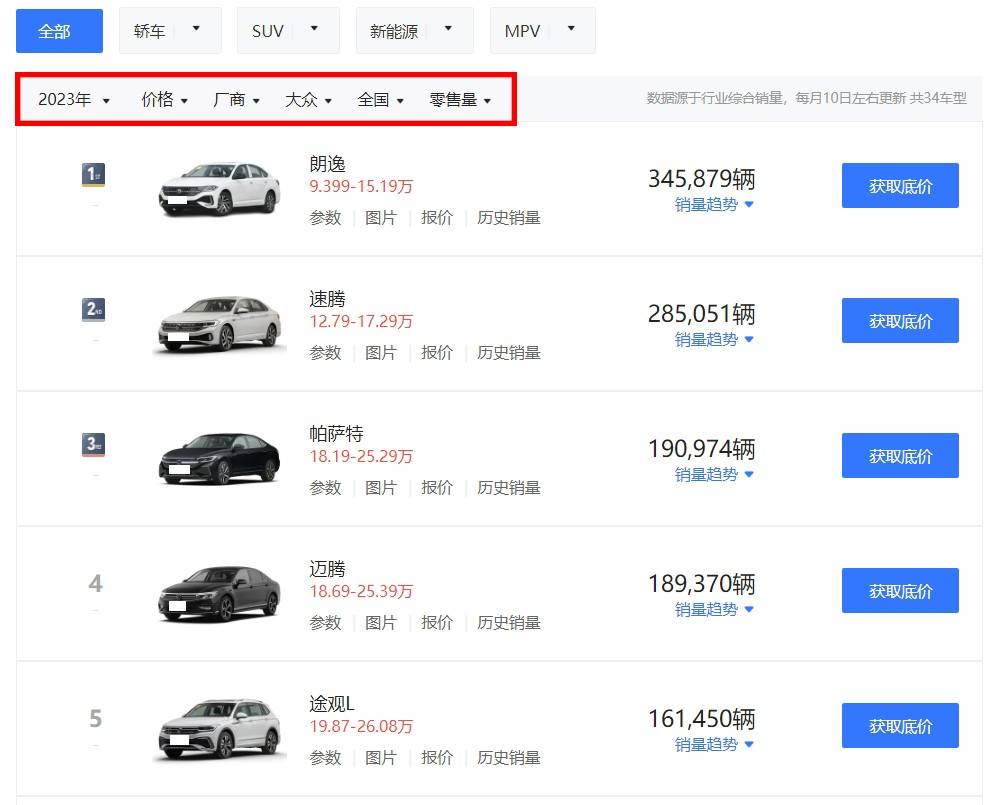The image size is (1003, 805).
Task: Expand 销量趋势 for 速腾
Action: pyautogui.click(x=714, y=340)
